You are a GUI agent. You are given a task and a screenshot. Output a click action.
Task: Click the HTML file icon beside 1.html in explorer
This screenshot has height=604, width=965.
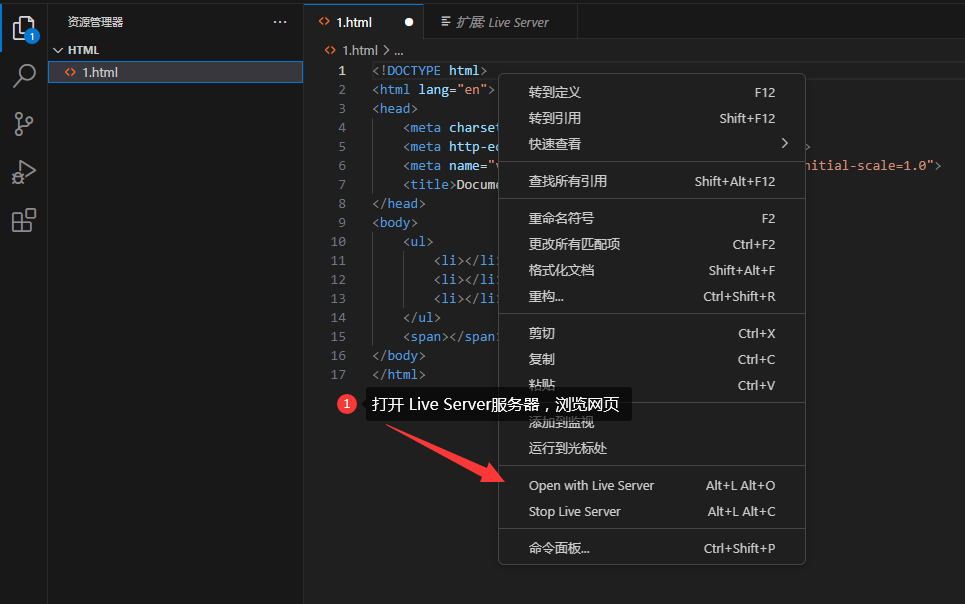pos(70,72)
